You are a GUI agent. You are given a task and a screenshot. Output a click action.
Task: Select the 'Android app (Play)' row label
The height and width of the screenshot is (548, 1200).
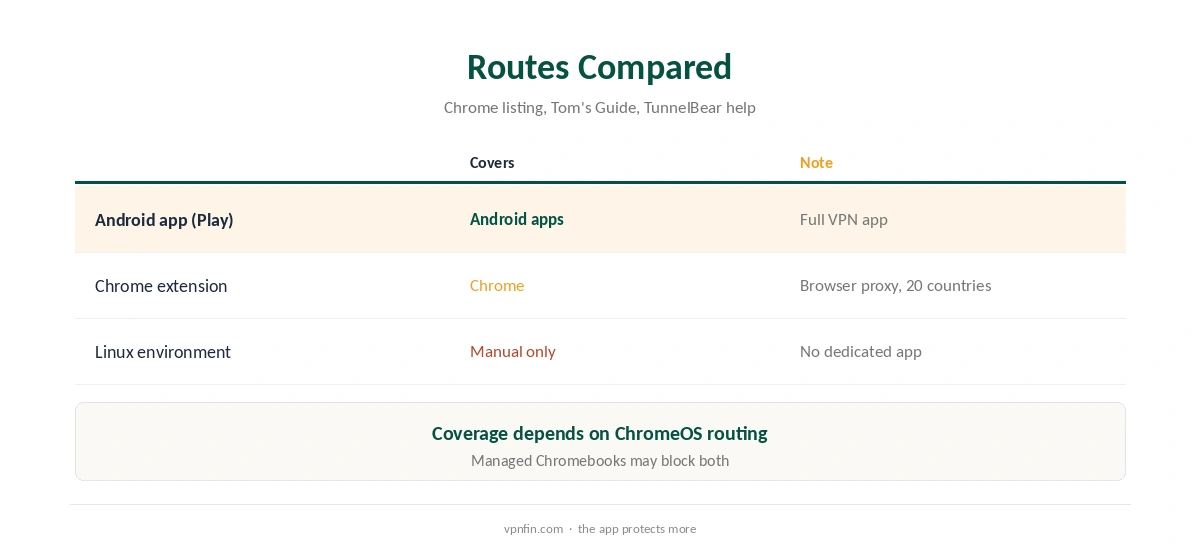pos(164,220)
